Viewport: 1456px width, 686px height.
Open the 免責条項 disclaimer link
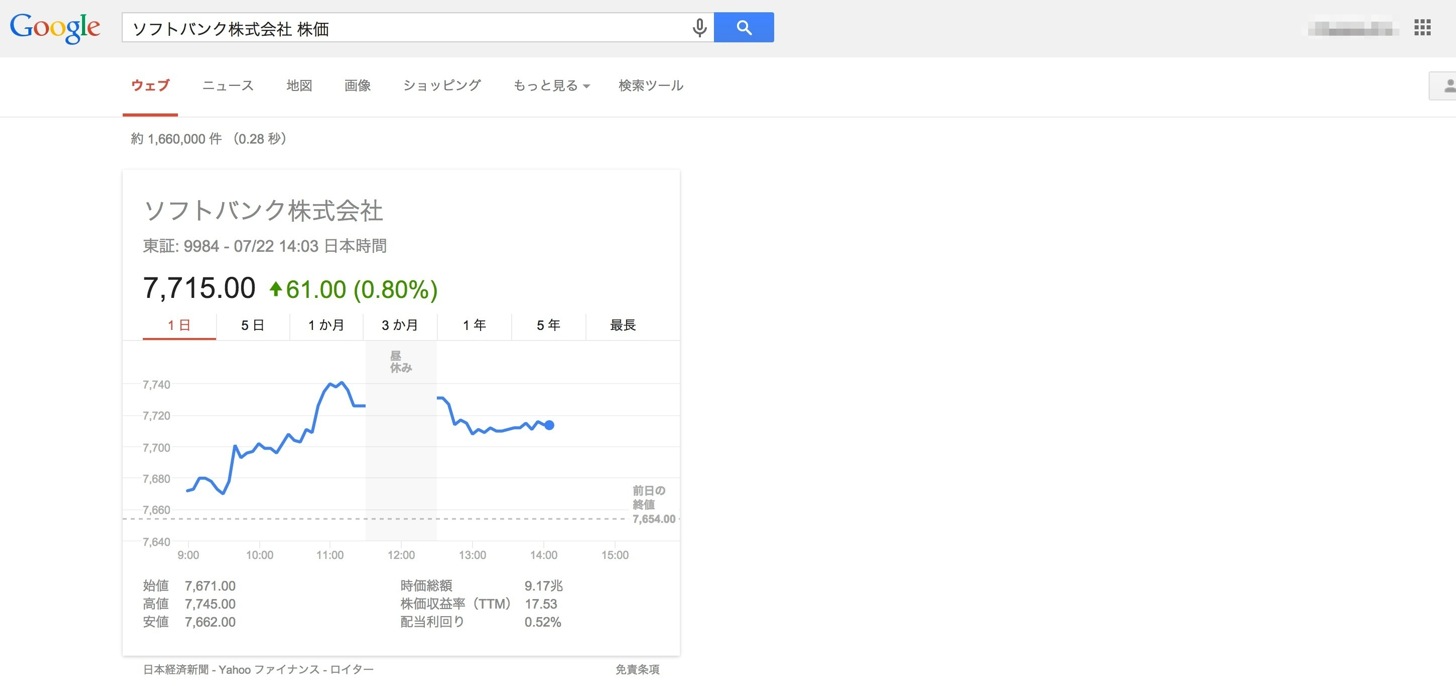click(x=637, y=670)
